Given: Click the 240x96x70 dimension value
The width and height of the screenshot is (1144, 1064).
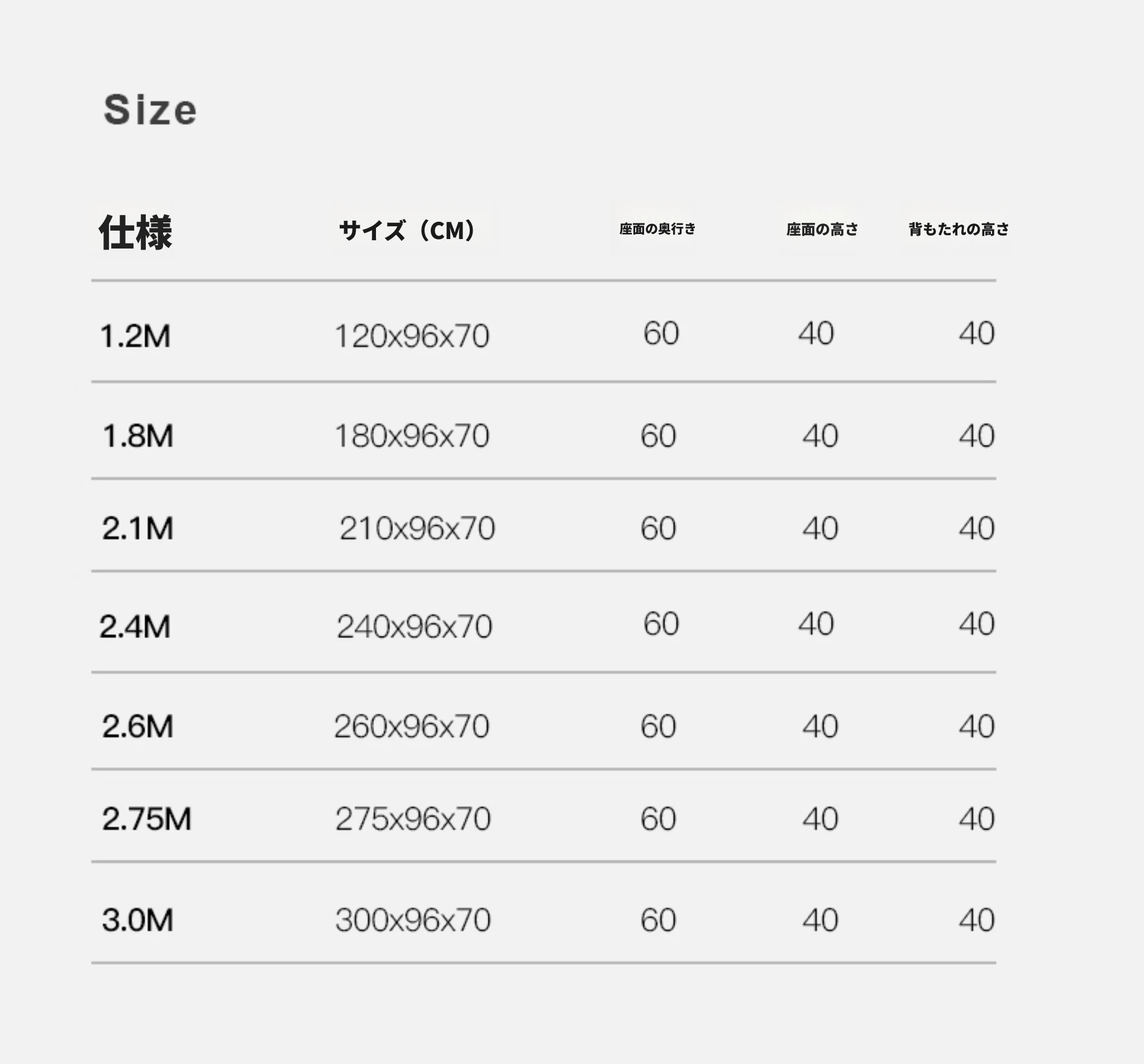Looking at the screenshot, I should (x=414, y=626).
